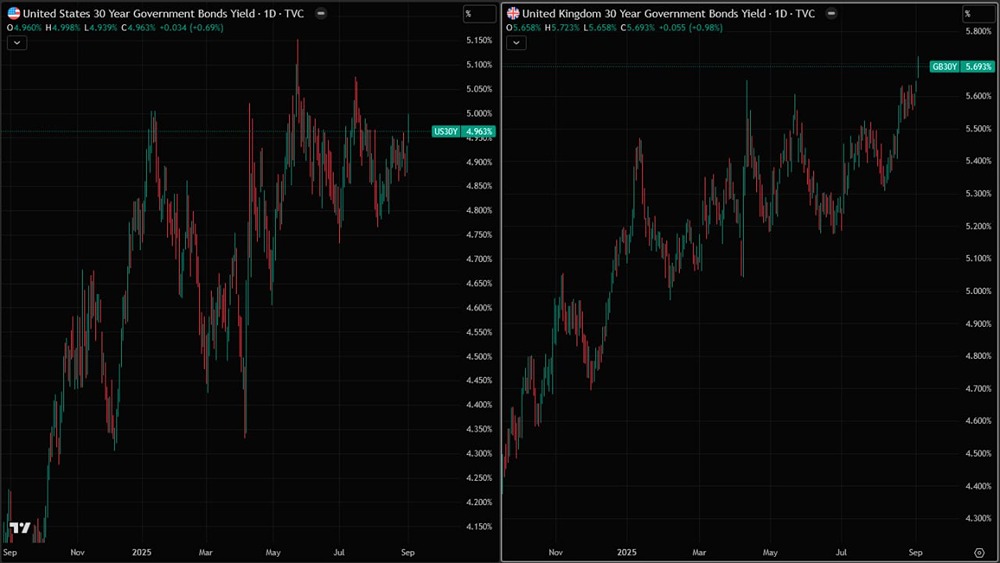Click United States 30 Year Government Bonds Yield title
The width and height of the screenshot is (1000, 563).
[x=139, y=13]
